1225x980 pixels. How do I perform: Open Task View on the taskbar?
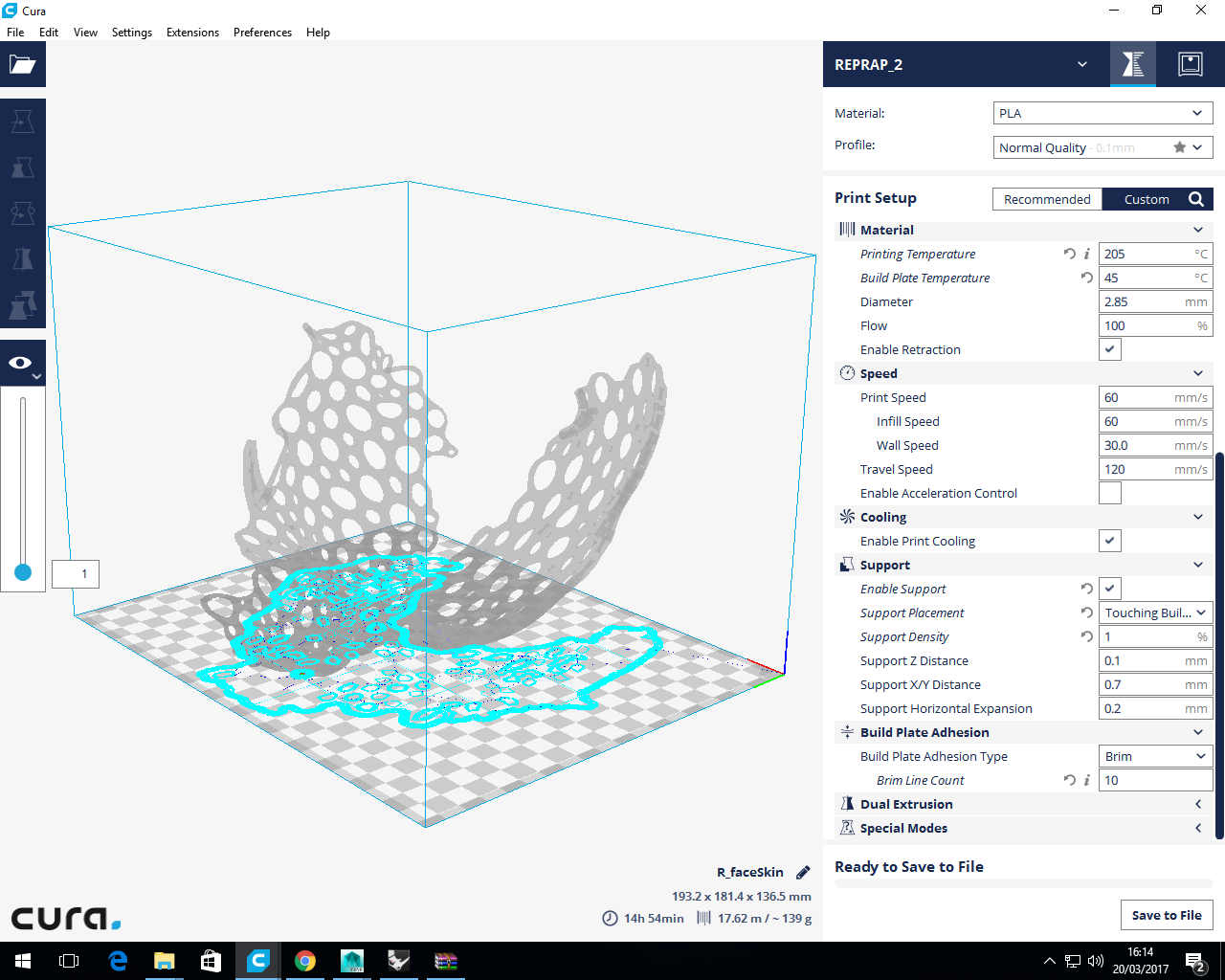pyautogui.click(x=69, y=961)
